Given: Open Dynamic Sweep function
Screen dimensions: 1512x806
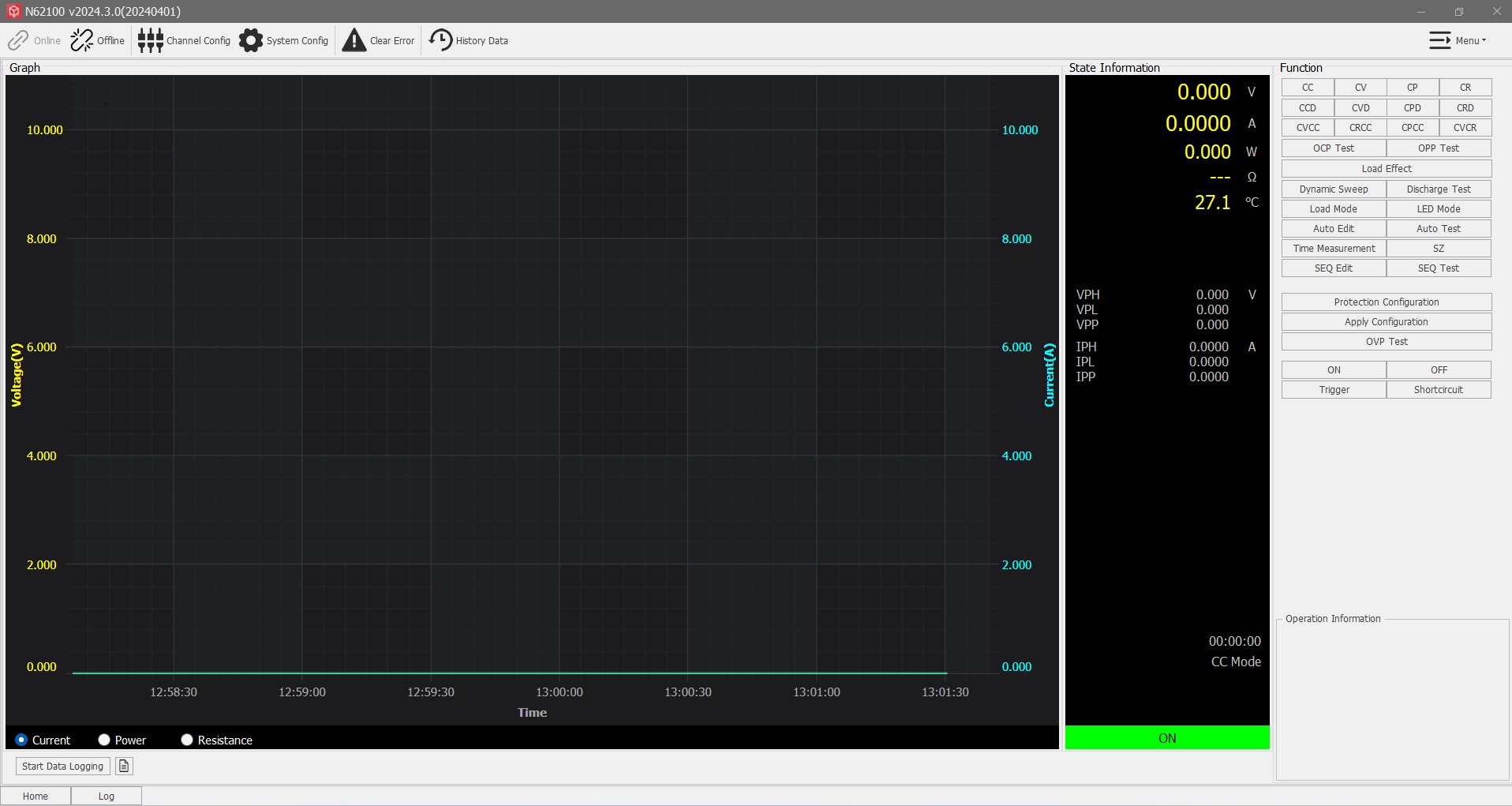Looking at the screenshot, I should pos(1334,189).
